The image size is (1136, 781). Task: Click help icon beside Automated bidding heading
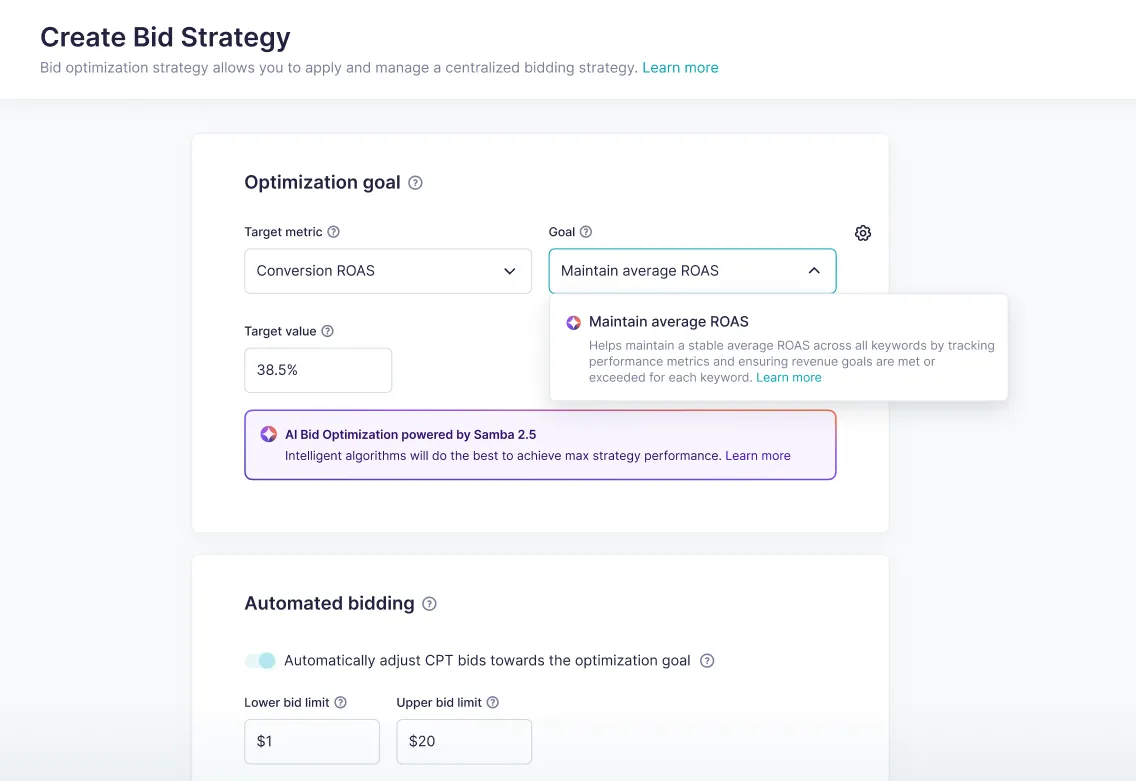pyautogui.click(x=430, y=604)
